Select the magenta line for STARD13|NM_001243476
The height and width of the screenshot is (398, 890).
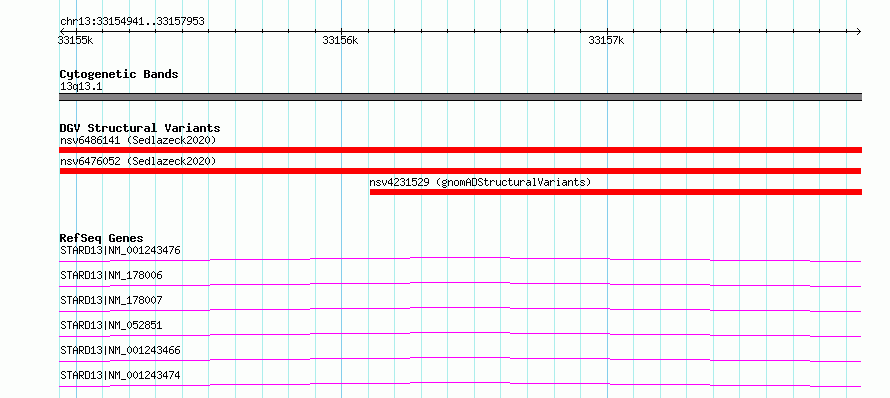tap(460, 259)
